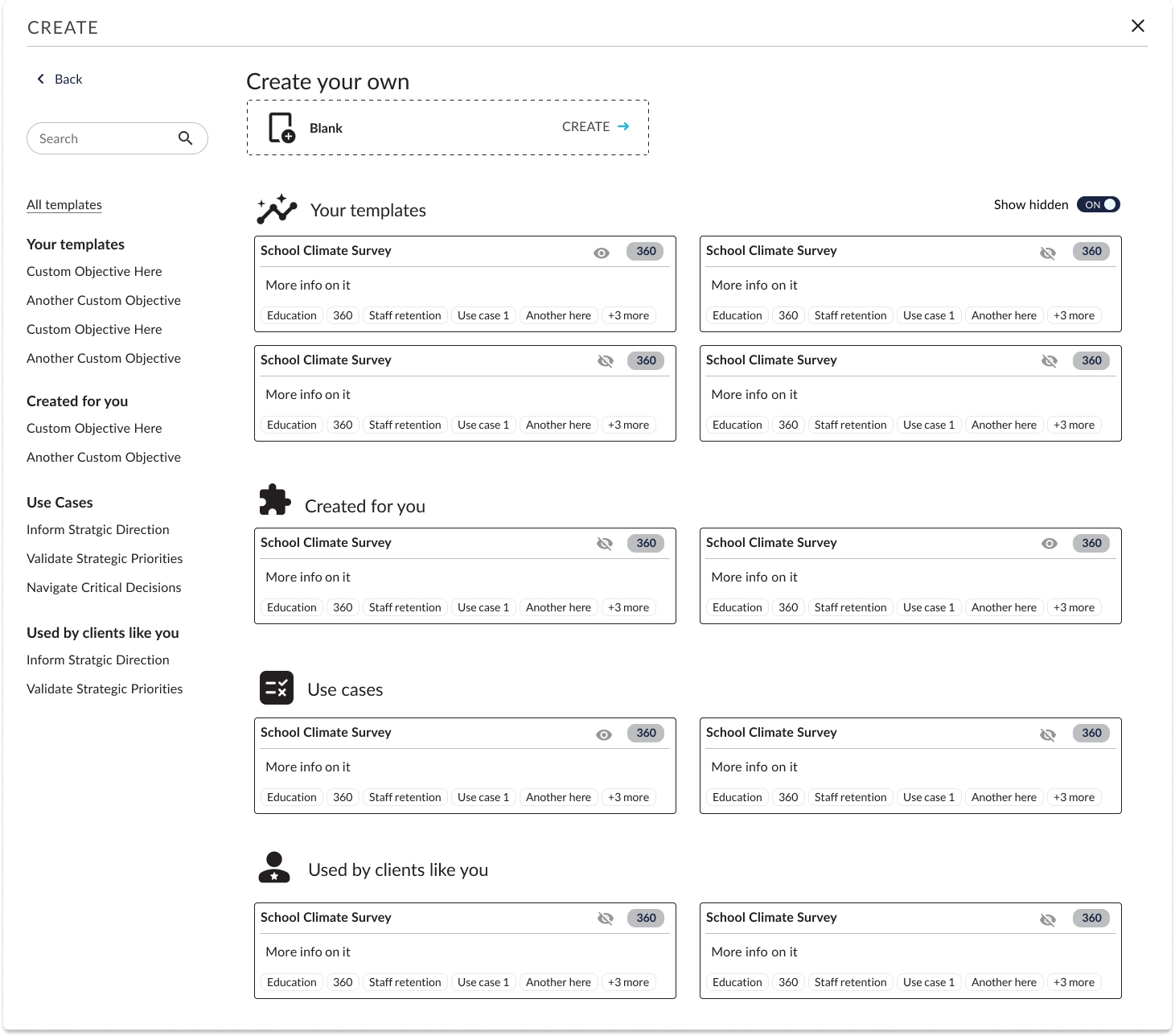This screenshot has width=1175, height=1036.
Task: Expand +3 more tags on right Created for you card
Action: [1074, 607]
